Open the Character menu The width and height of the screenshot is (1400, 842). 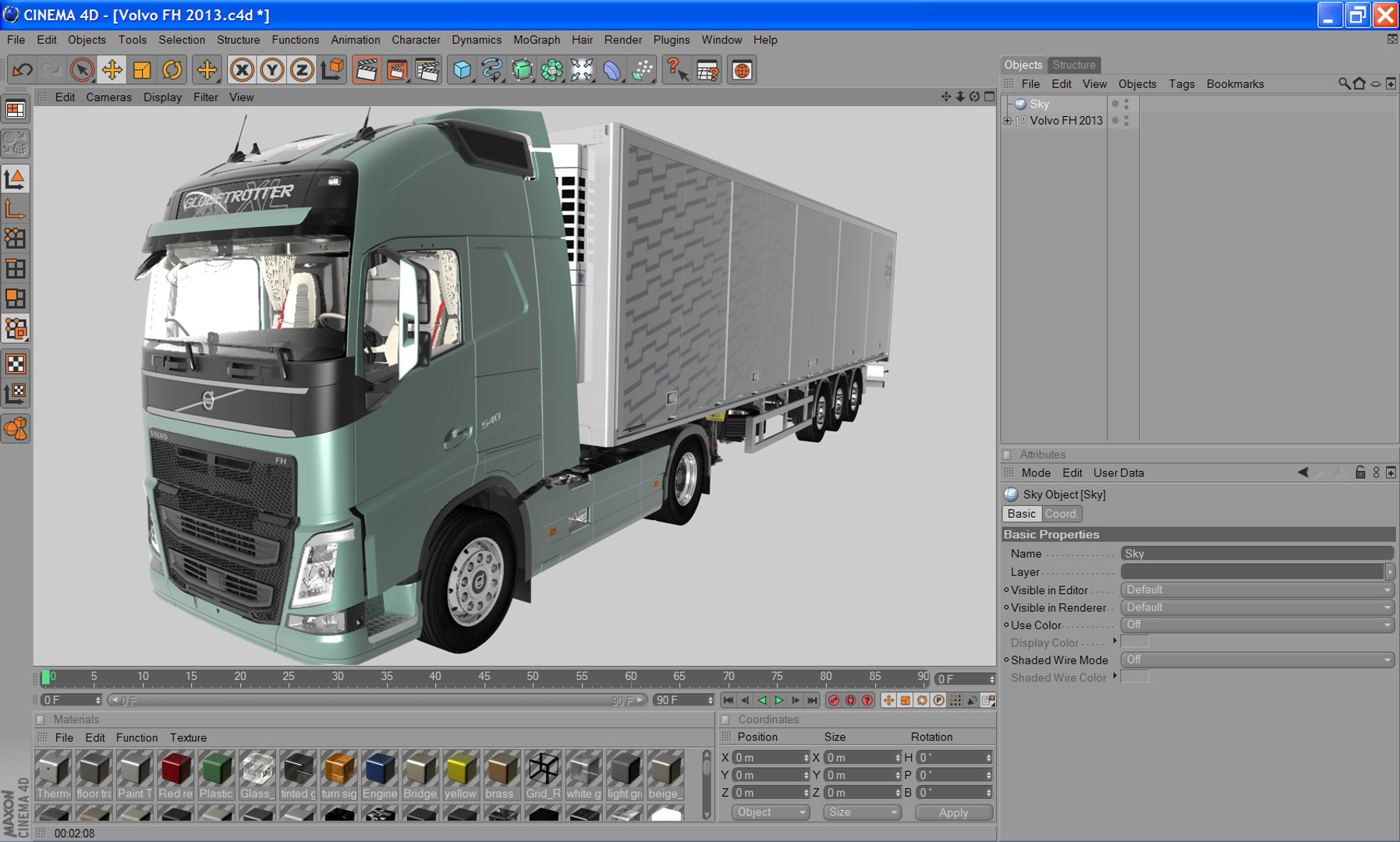point(416,40)
